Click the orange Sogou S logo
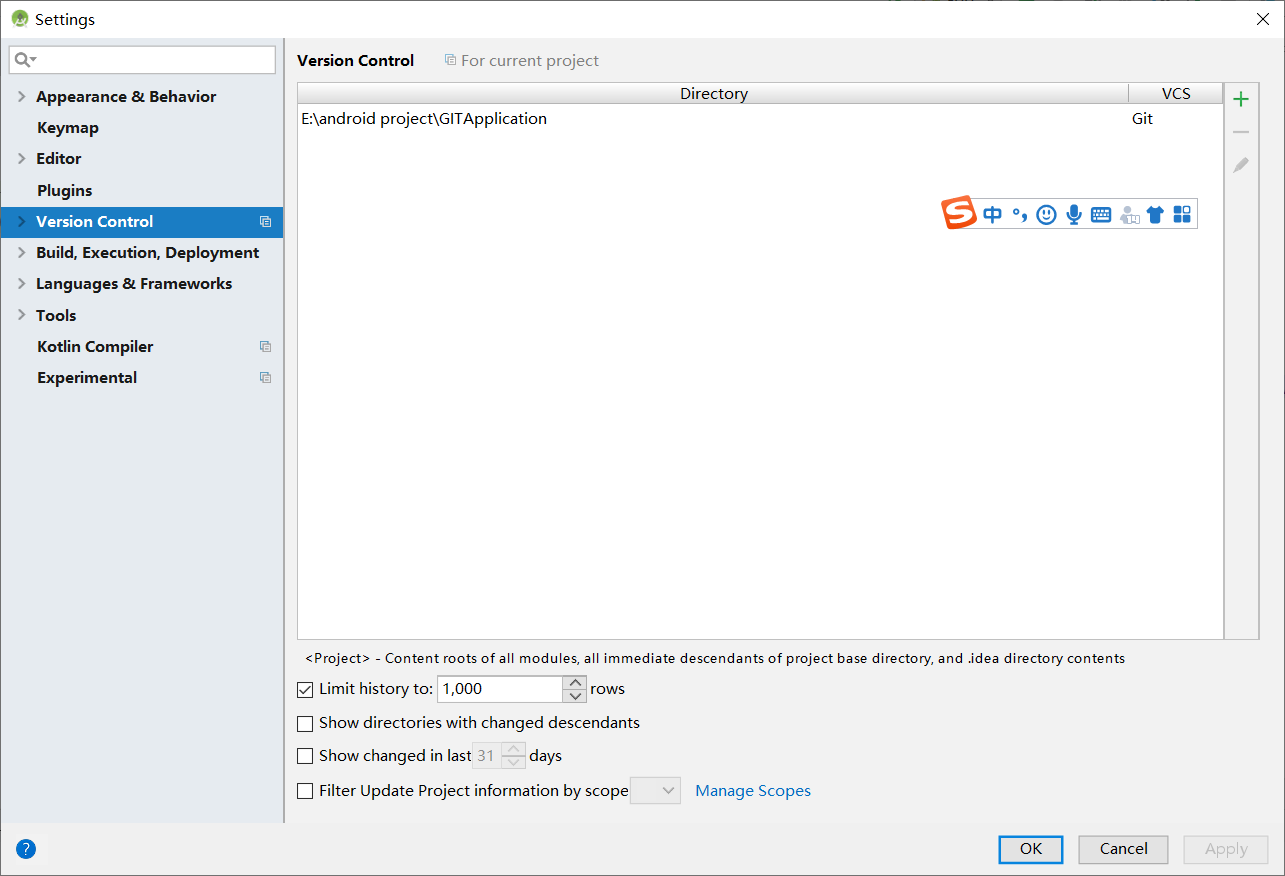Screen dimensions: 1285x876 pos(958,213)
